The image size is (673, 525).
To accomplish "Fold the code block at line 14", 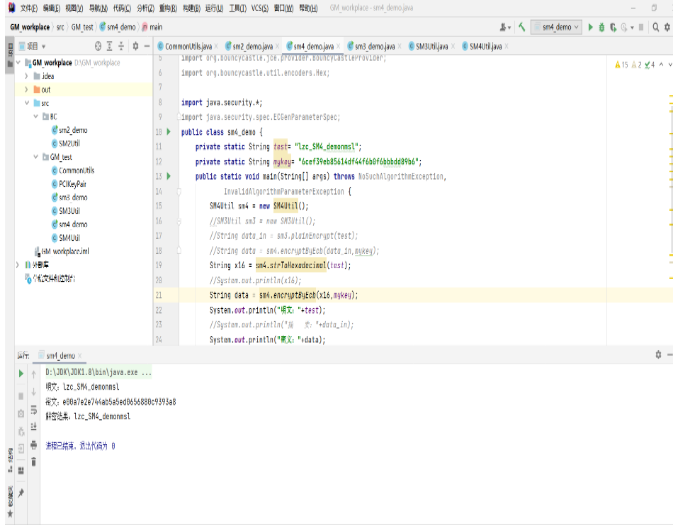I will (x=179, y=191).
